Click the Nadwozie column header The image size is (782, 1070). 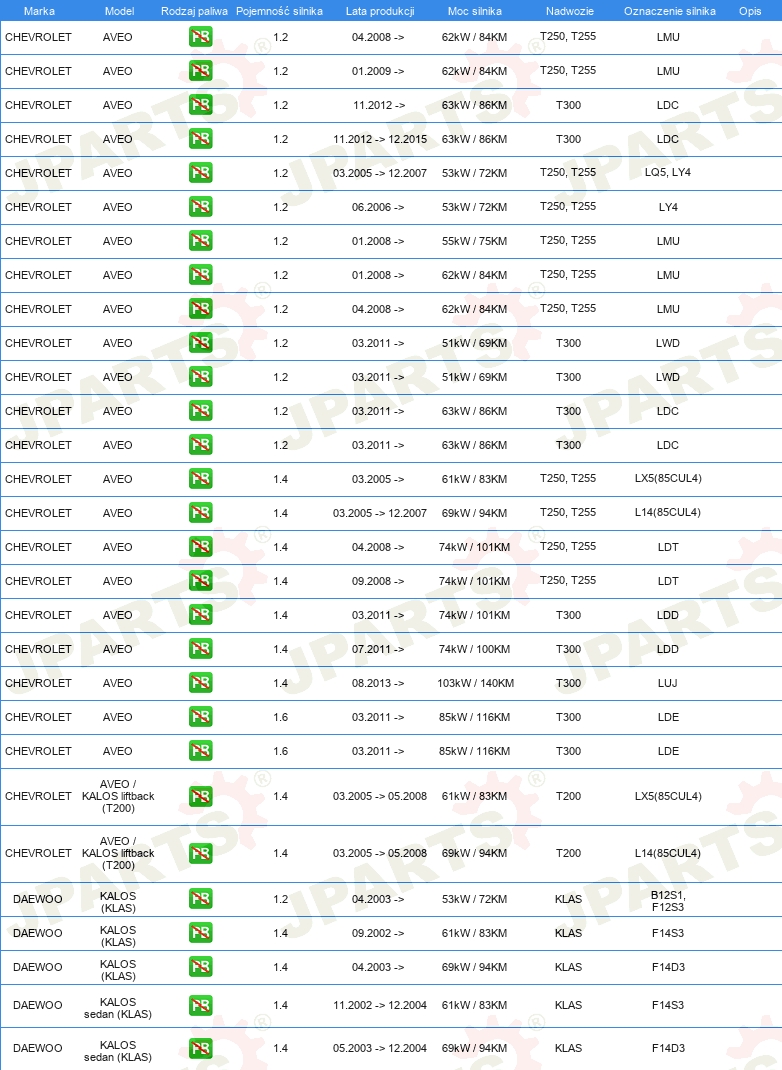[570, 11]
